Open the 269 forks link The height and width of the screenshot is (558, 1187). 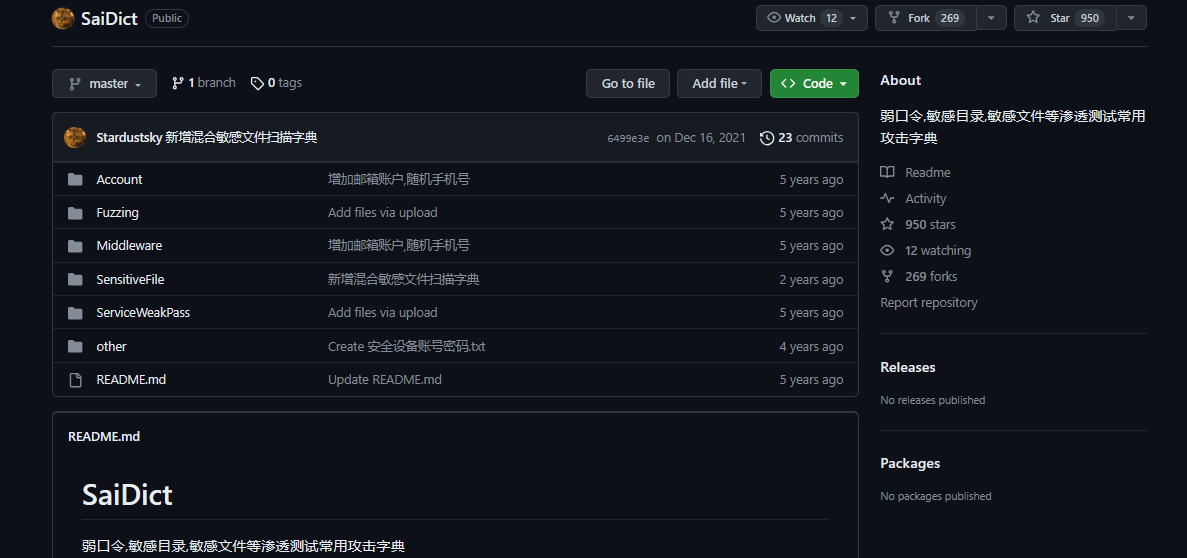[x=931, y=276]
